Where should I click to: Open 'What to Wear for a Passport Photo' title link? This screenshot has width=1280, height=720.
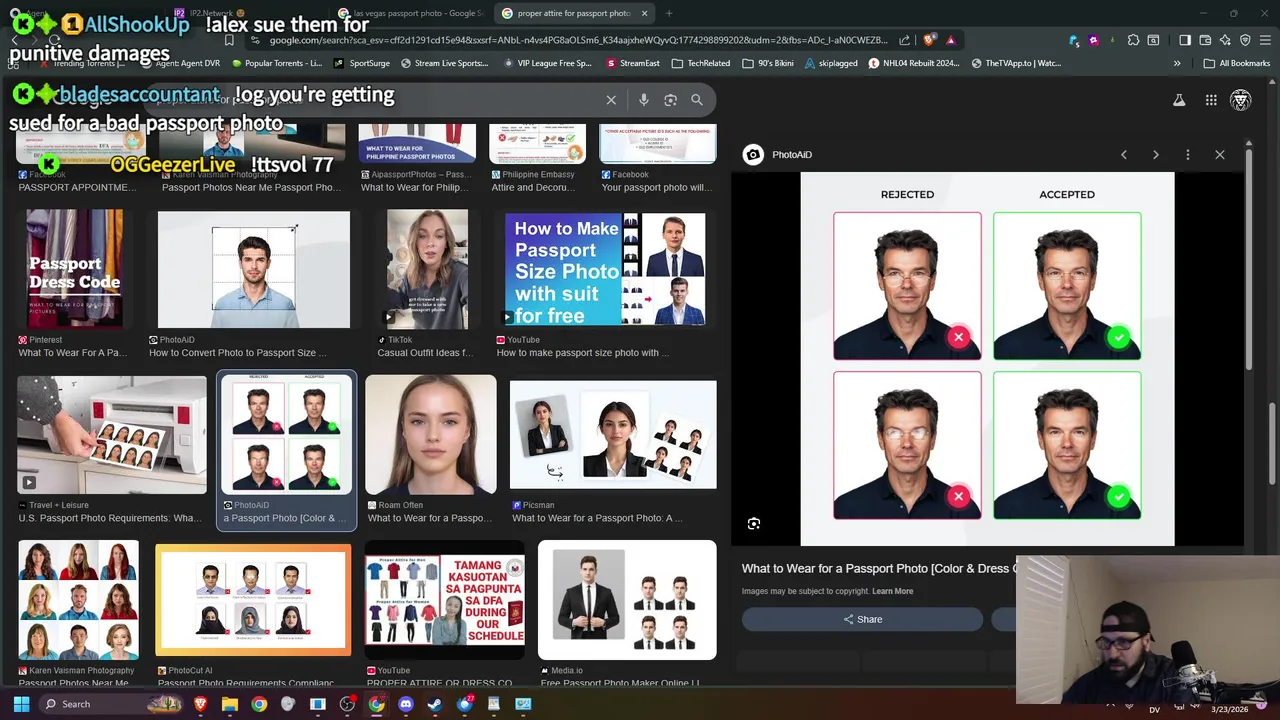[x=878, y=568]
